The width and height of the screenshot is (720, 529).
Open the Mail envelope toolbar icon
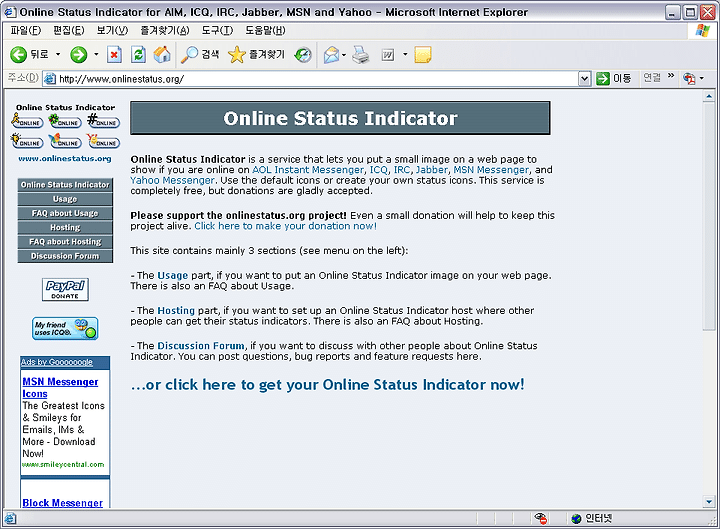coord(331,55)
